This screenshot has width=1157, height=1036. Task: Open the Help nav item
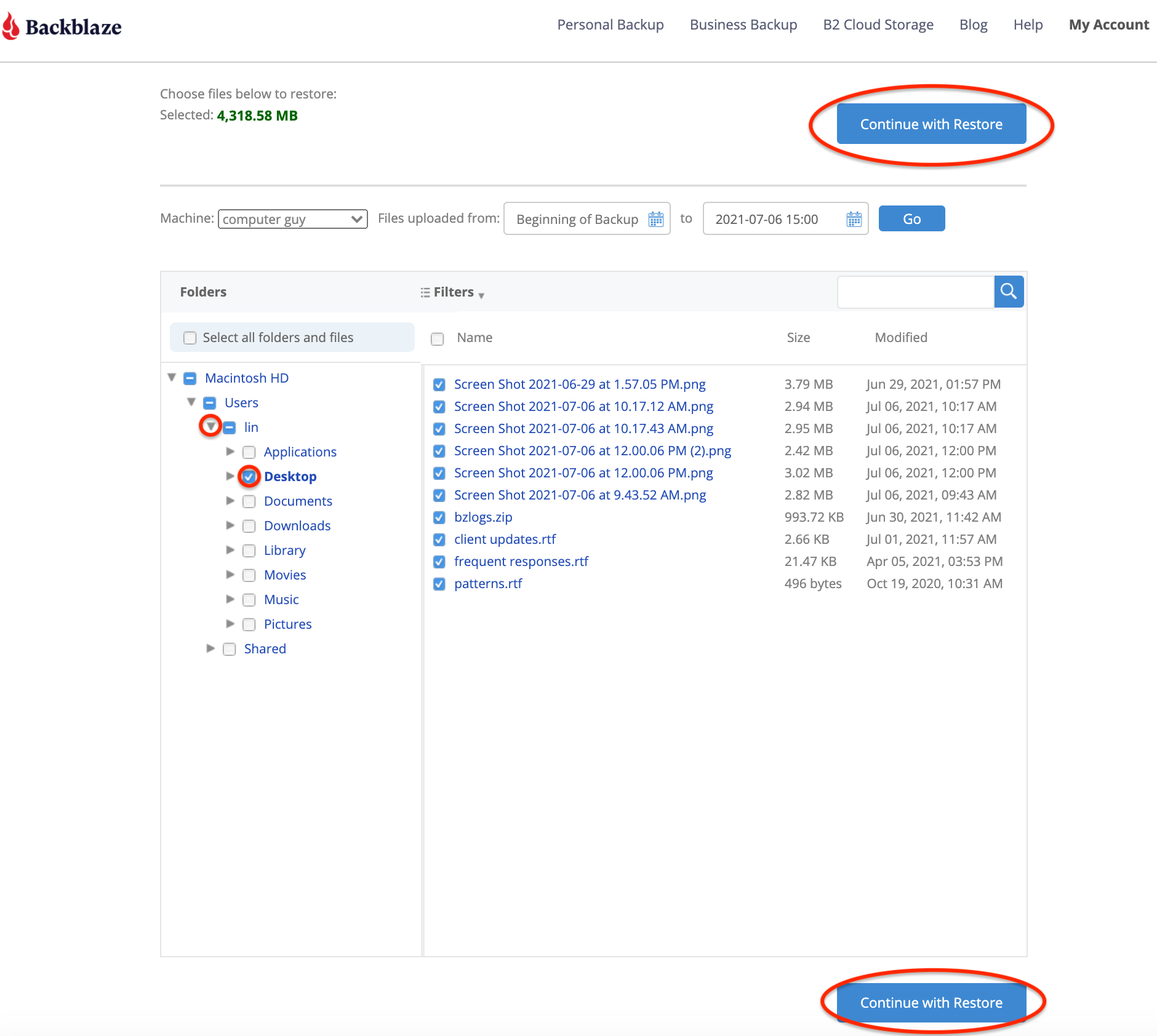pos(1028,25)
